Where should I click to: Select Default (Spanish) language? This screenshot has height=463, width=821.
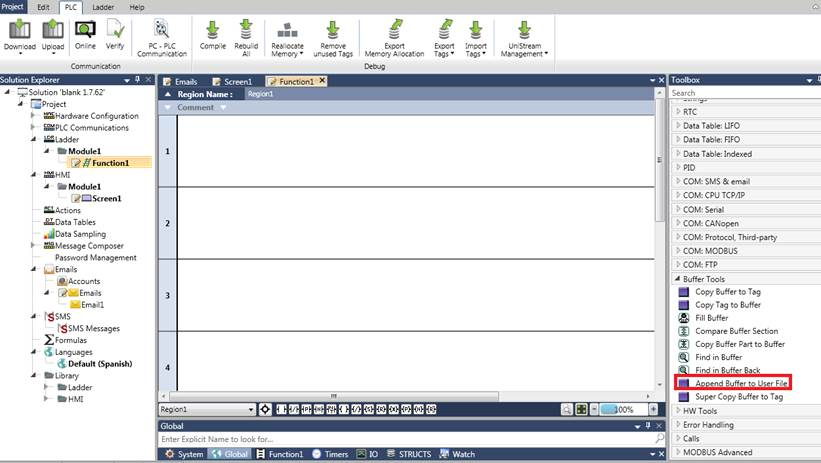pos(99,363)
